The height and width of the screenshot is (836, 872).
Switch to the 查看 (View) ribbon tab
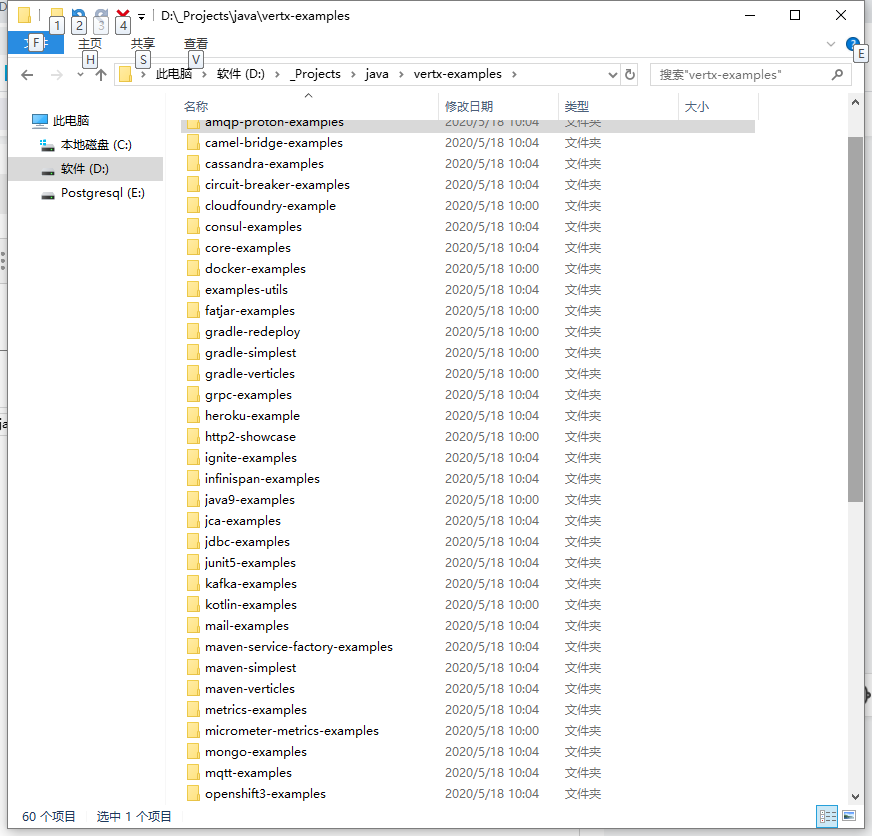194,44
